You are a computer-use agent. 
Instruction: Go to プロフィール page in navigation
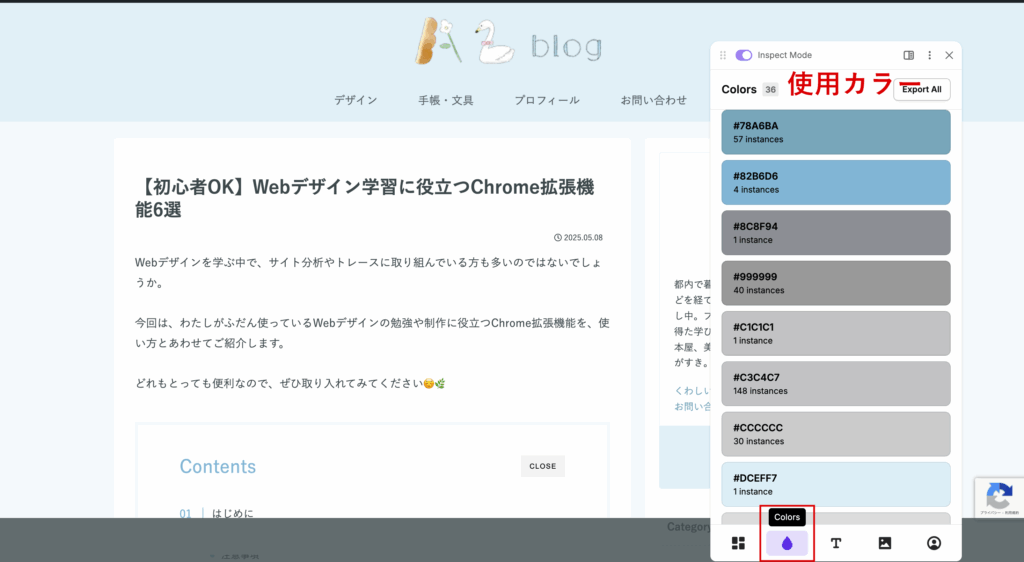pyautogui.click(x=547, y=100)
